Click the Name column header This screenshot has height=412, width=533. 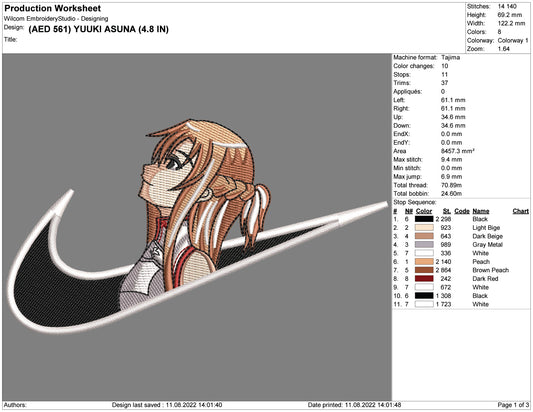coord(481,211)
